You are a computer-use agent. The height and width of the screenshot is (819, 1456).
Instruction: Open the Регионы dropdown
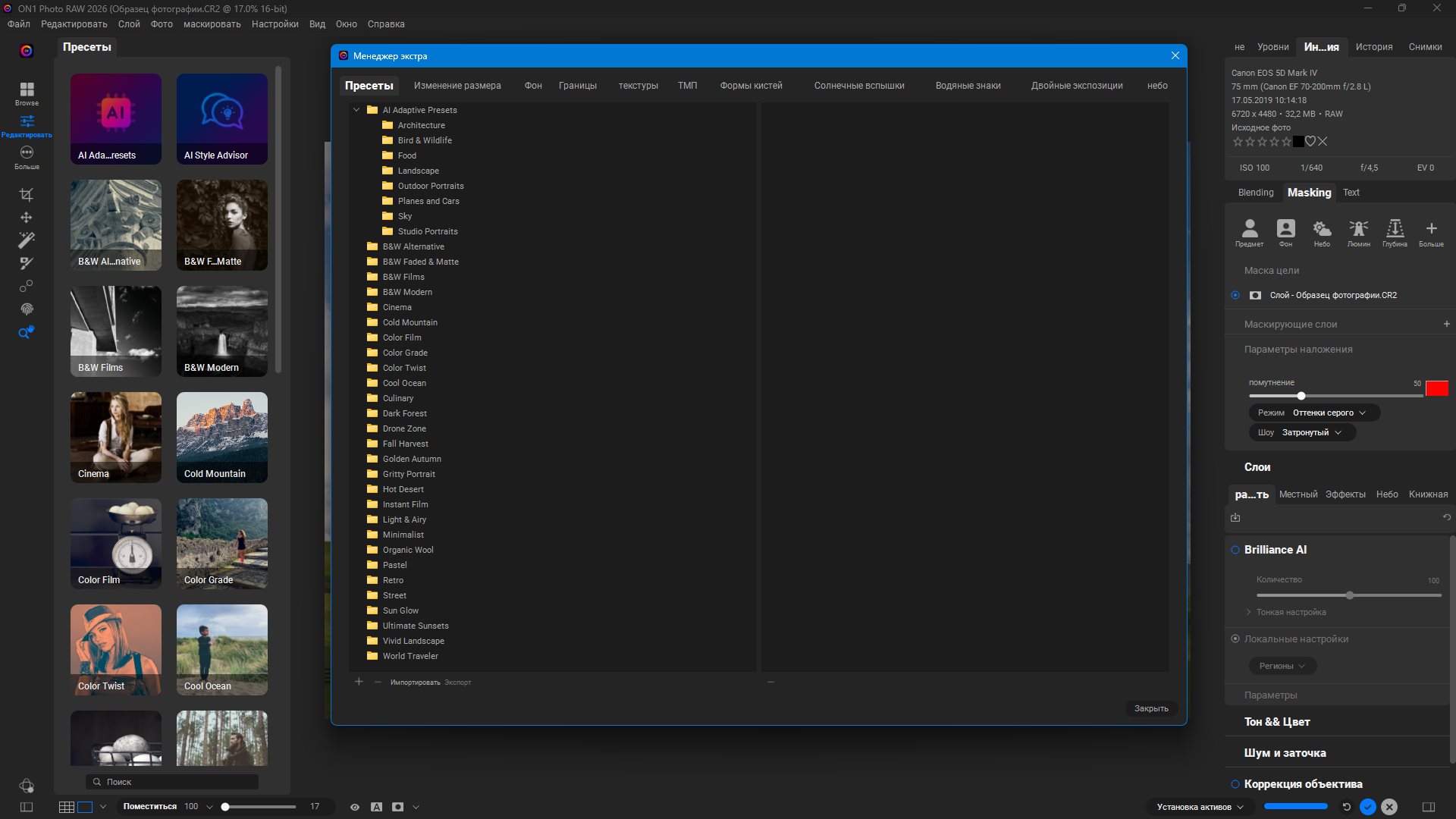pos(1282,666)
